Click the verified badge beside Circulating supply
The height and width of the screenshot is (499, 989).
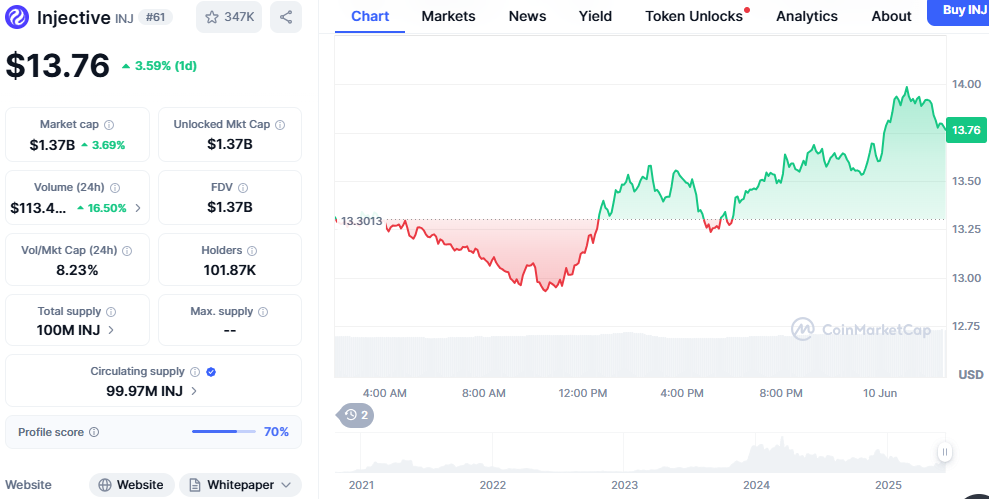(x=211, y=372)
